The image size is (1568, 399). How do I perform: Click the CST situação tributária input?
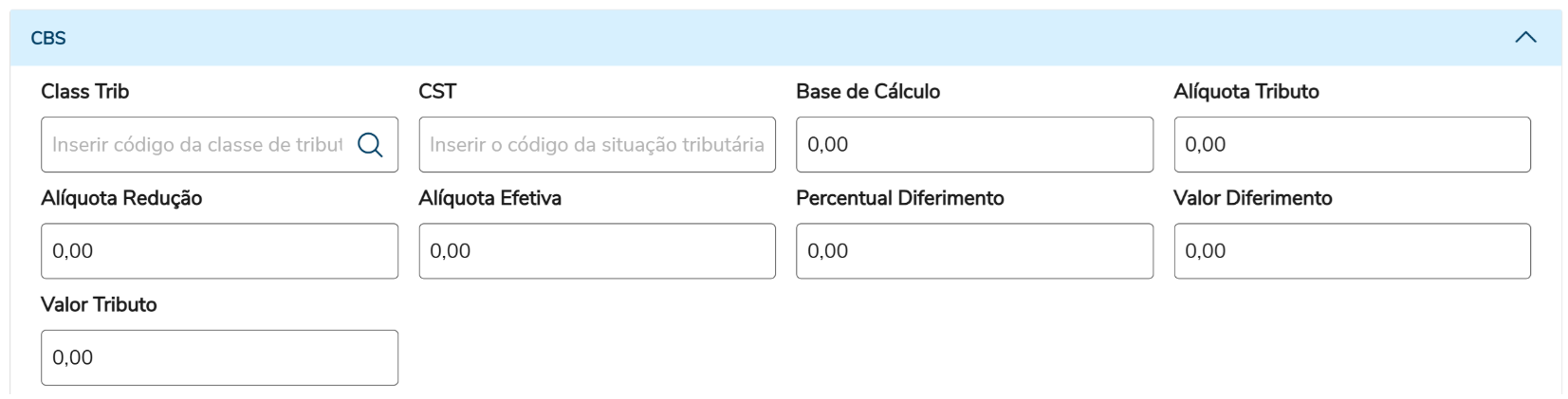(597, 145)
